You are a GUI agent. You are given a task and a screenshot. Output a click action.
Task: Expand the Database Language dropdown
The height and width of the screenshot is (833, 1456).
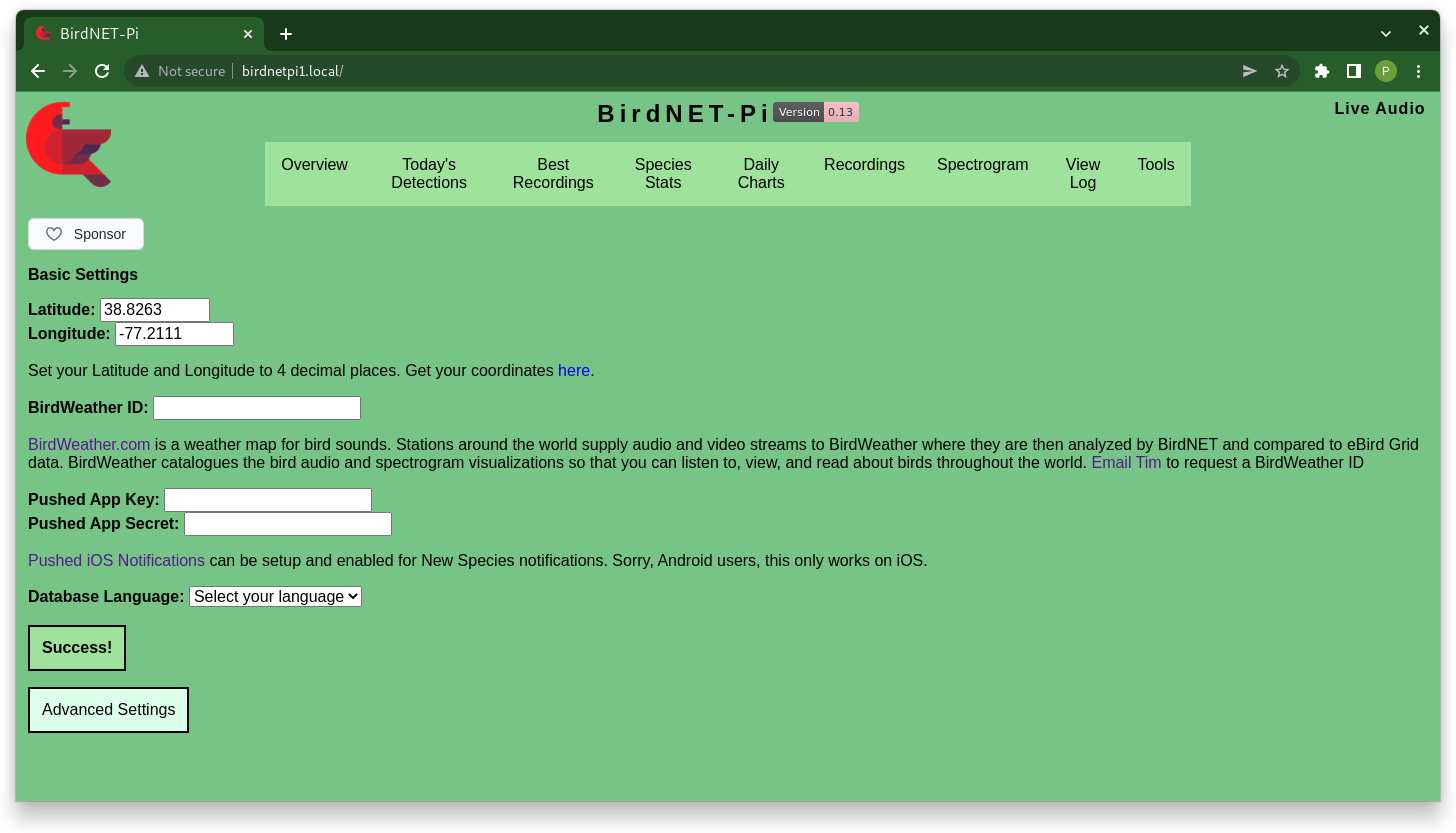pyautogui.click(x=275, y=597)
